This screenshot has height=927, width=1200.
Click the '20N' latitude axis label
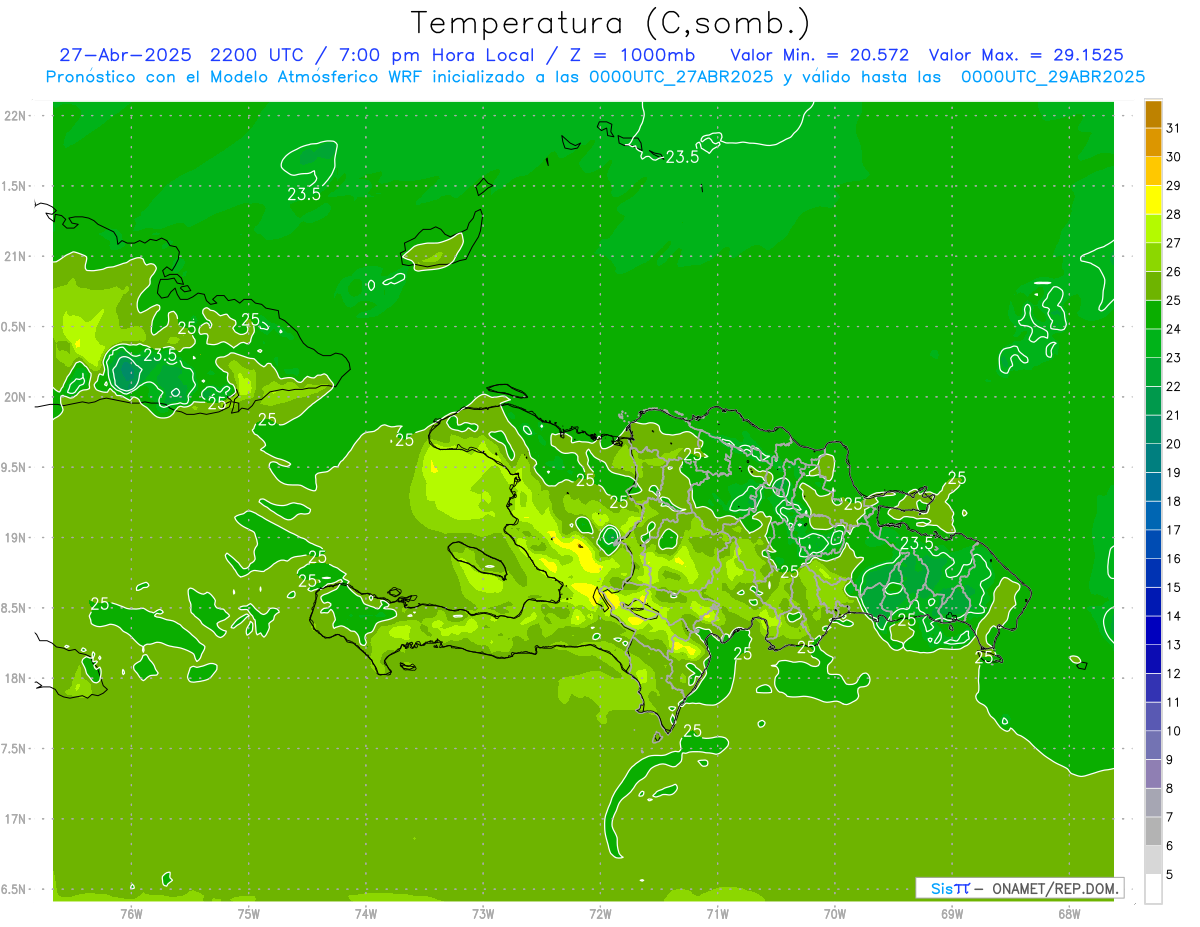point(15,397)
